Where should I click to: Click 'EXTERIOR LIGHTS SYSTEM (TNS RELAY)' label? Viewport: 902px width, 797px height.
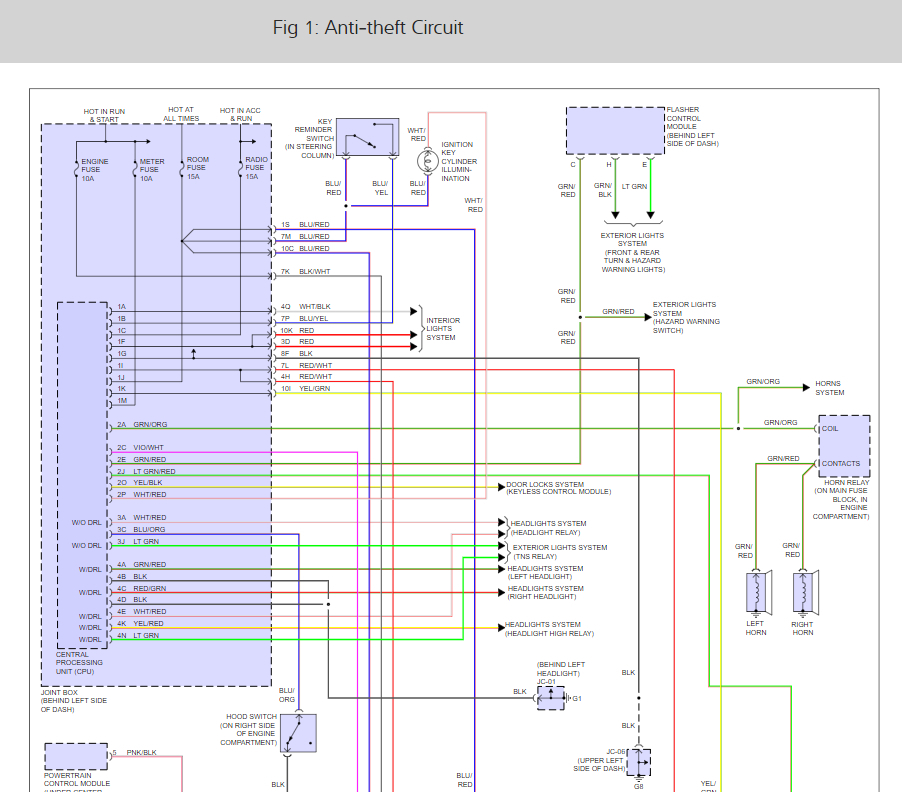pos(560,552)
